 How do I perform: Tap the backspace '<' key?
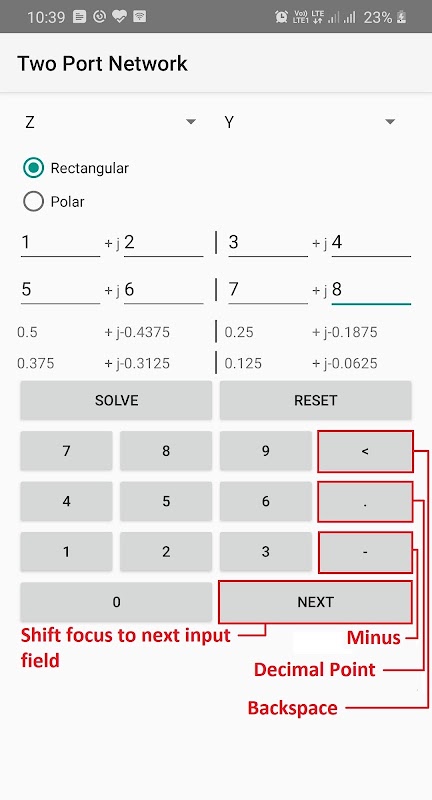point(365,452)
